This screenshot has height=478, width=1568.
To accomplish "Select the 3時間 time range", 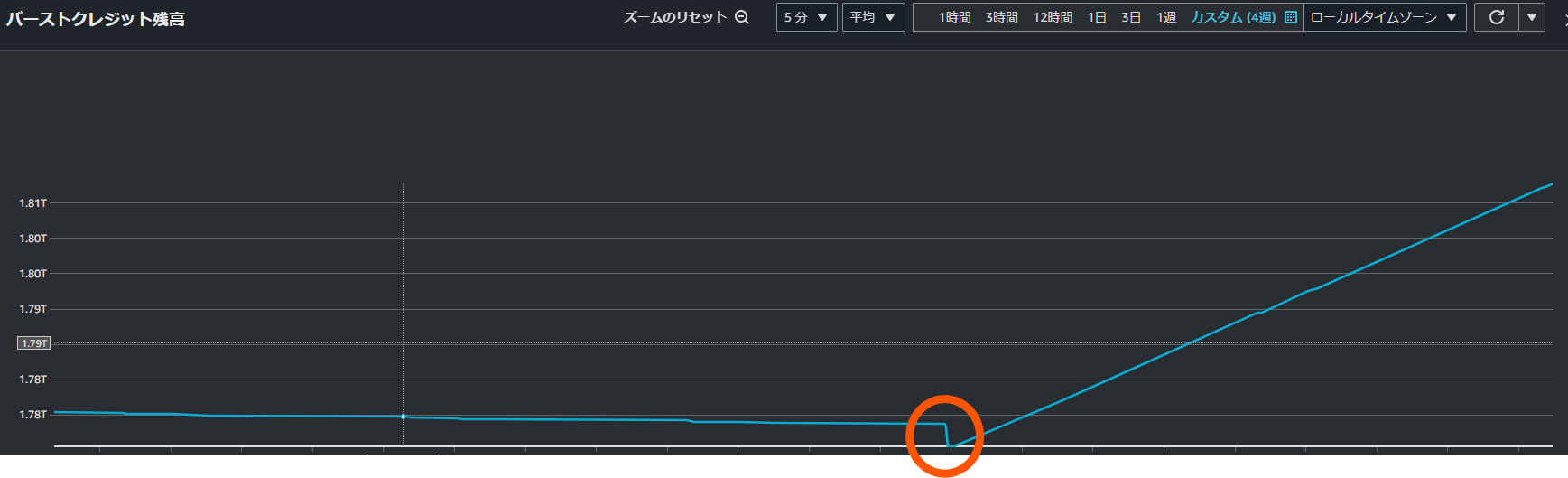I will (x=1001, y=17).
